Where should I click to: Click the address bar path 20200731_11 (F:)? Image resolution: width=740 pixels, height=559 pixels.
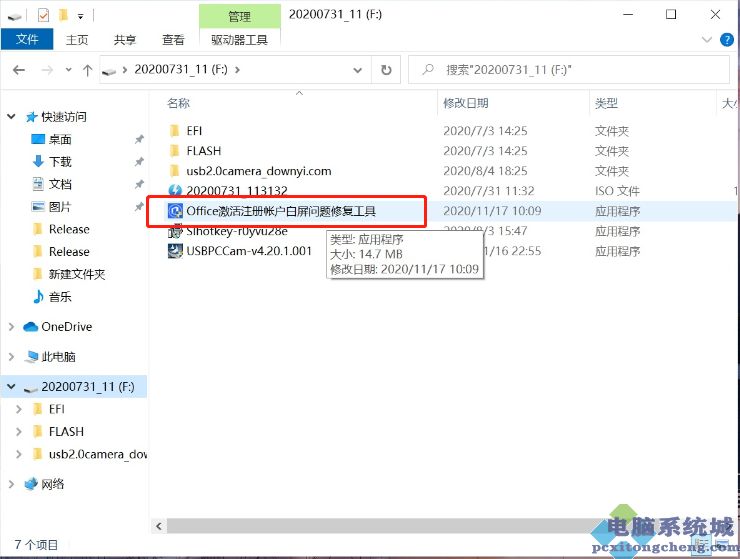pyautogui.click(x=181, y=69)
